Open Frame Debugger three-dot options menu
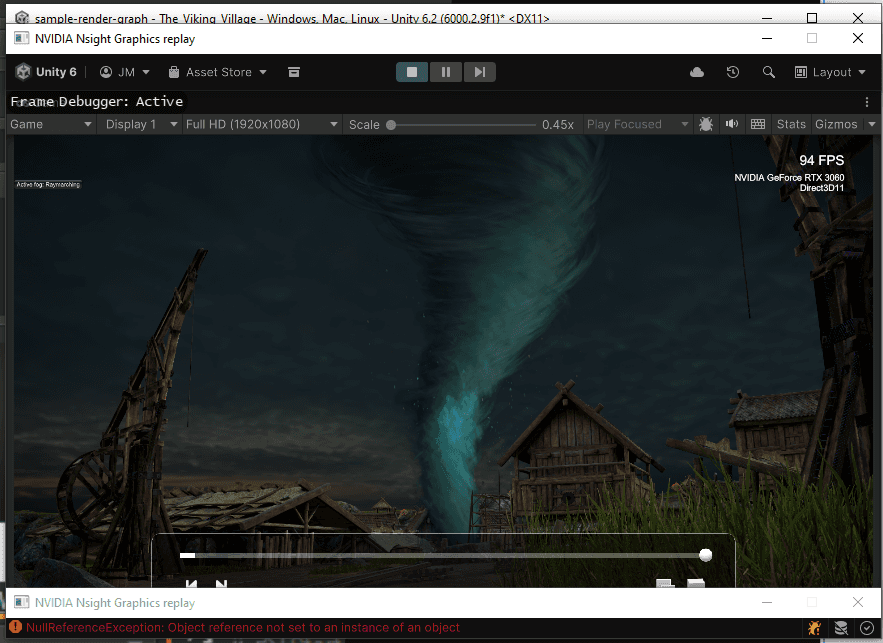Viewport: 883px width, 643px height. coord(867,102)
